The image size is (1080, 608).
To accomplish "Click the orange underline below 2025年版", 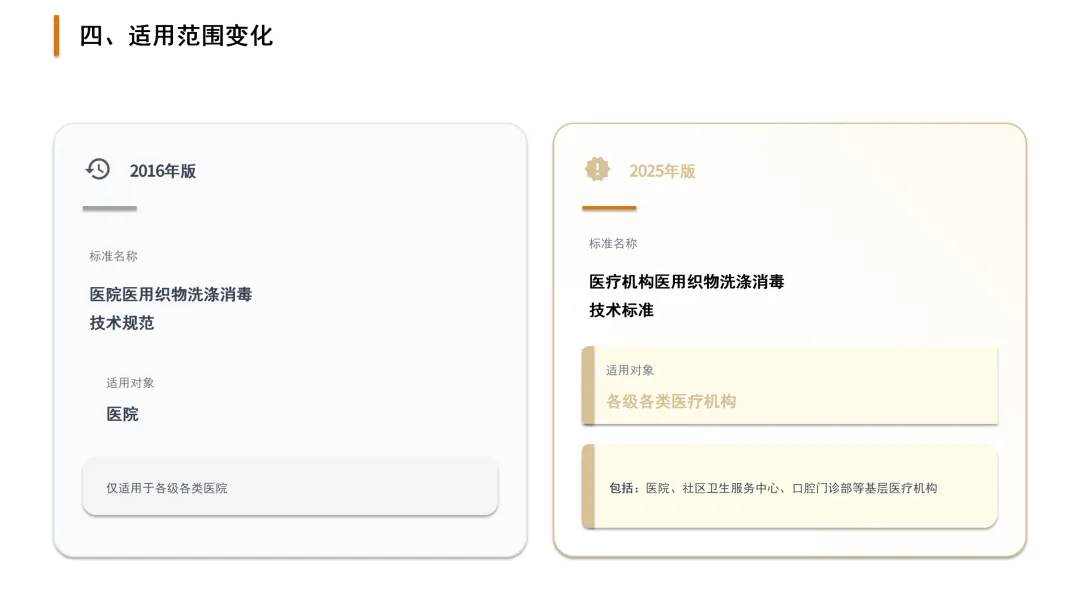I will click(609, 207).
